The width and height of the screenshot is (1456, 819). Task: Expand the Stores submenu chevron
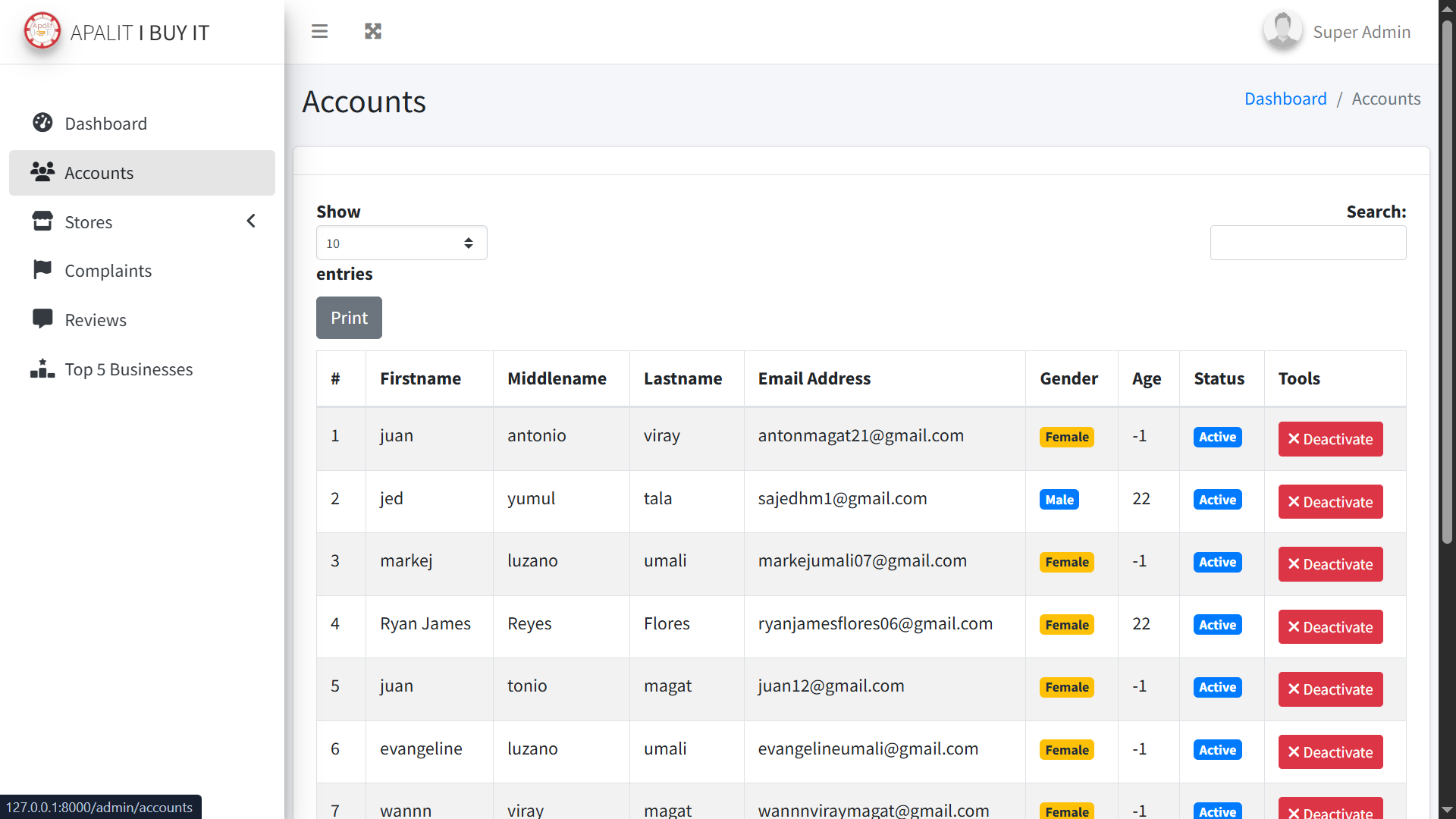[251, 221]
